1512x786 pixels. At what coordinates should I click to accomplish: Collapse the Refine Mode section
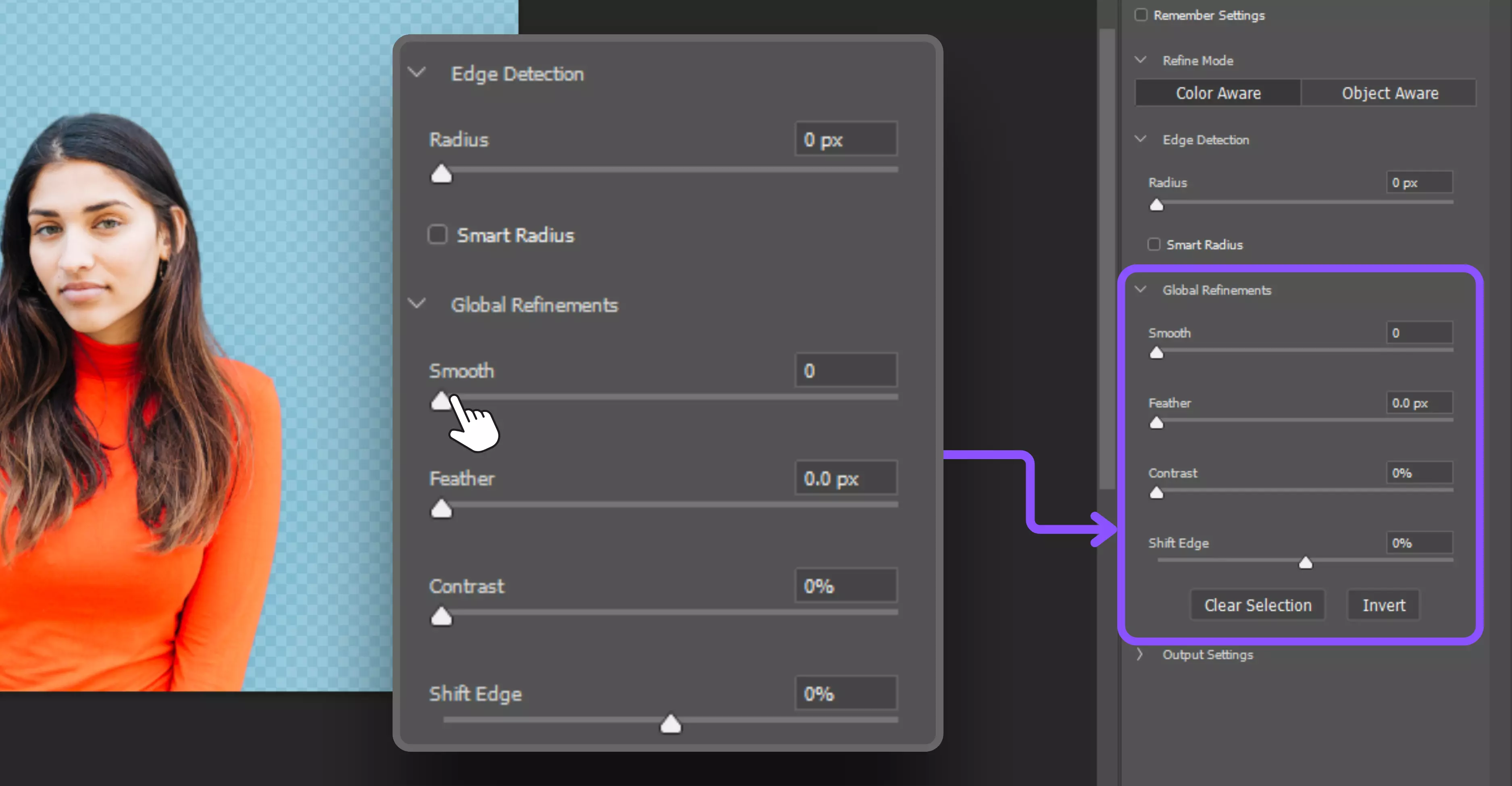click(x=1141, y=60)
